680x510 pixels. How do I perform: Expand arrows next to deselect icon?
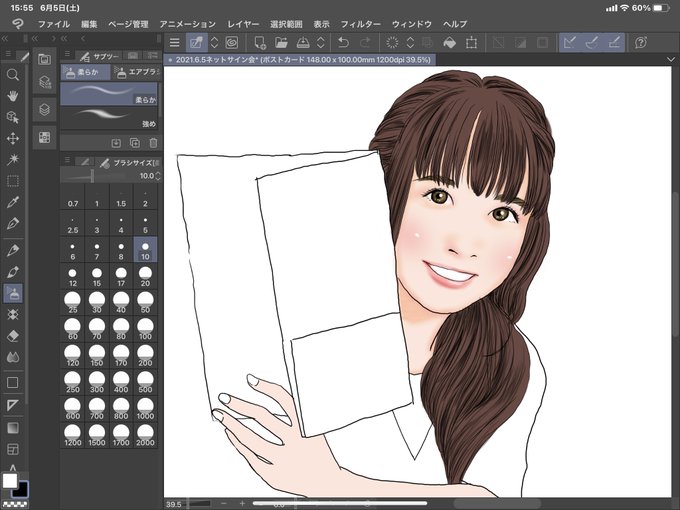pos(410,42)
